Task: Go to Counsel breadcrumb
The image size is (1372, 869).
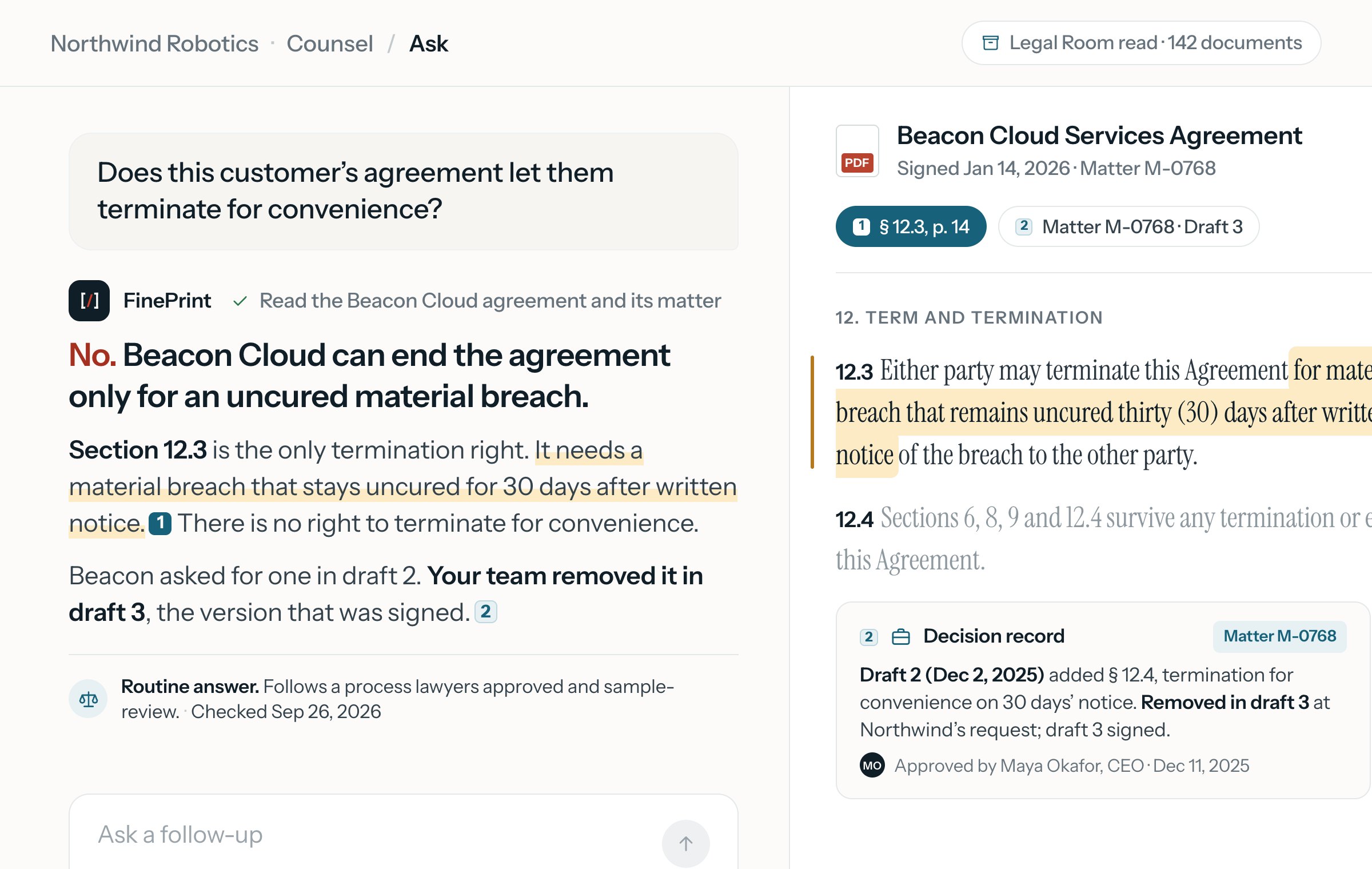Action: point(330,43)
